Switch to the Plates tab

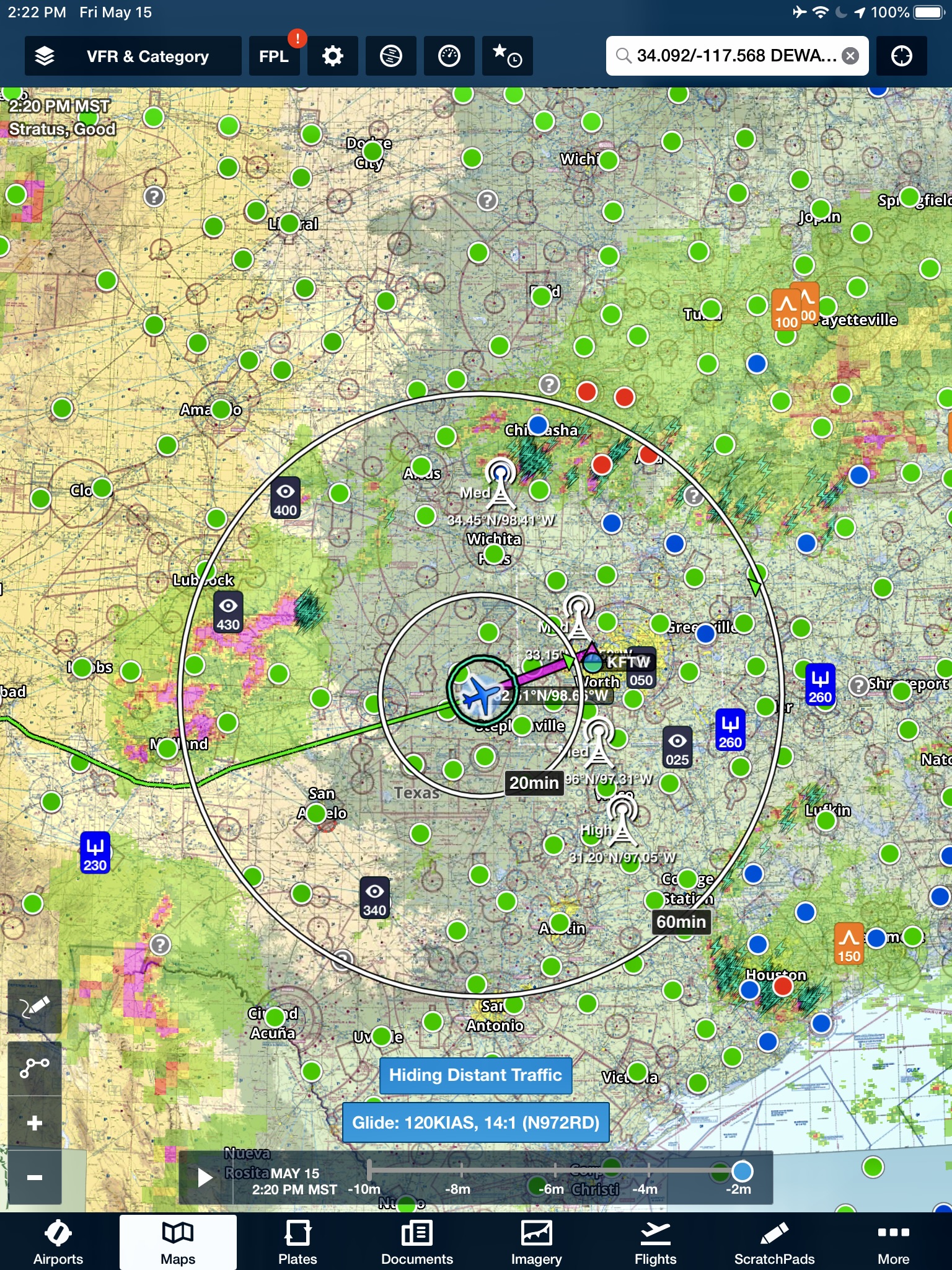[x=297, y=1242]
